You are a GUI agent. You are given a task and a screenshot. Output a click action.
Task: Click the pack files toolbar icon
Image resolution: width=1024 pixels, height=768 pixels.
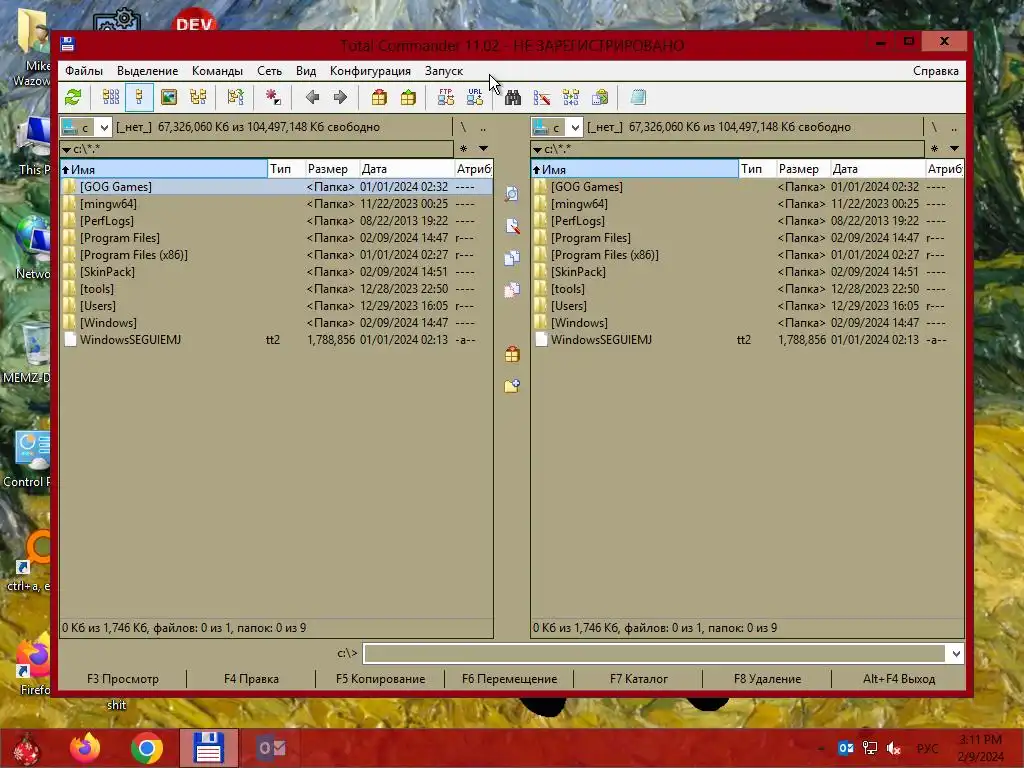379,97
